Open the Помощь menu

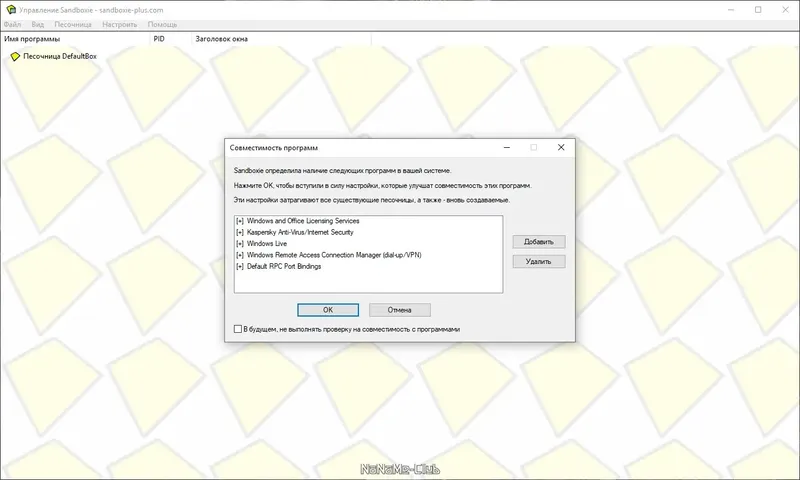(x=162, y=24)
